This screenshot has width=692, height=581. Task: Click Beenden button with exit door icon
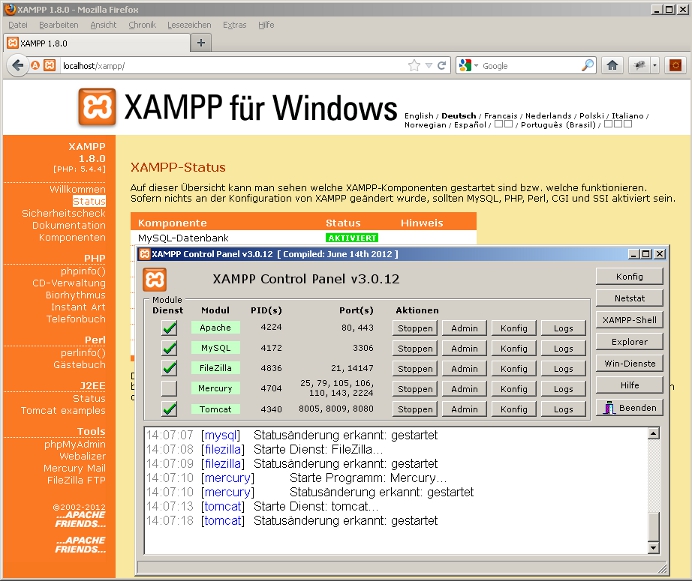(x=629, y=407)
